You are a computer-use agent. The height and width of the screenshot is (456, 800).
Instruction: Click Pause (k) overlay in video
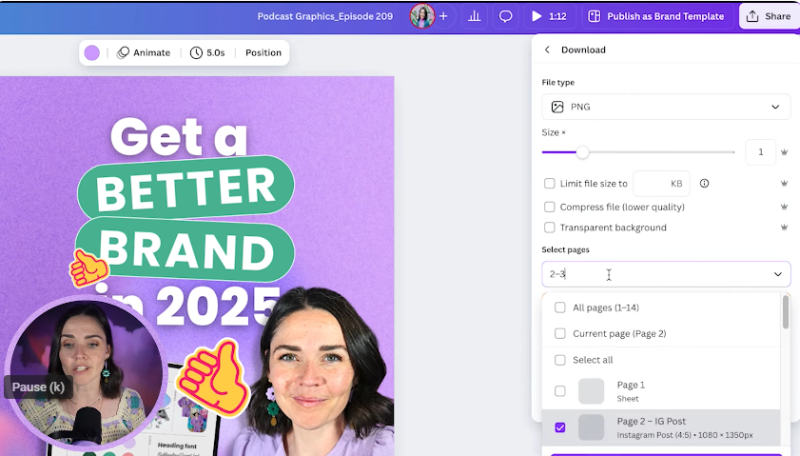tap(38, 387)
